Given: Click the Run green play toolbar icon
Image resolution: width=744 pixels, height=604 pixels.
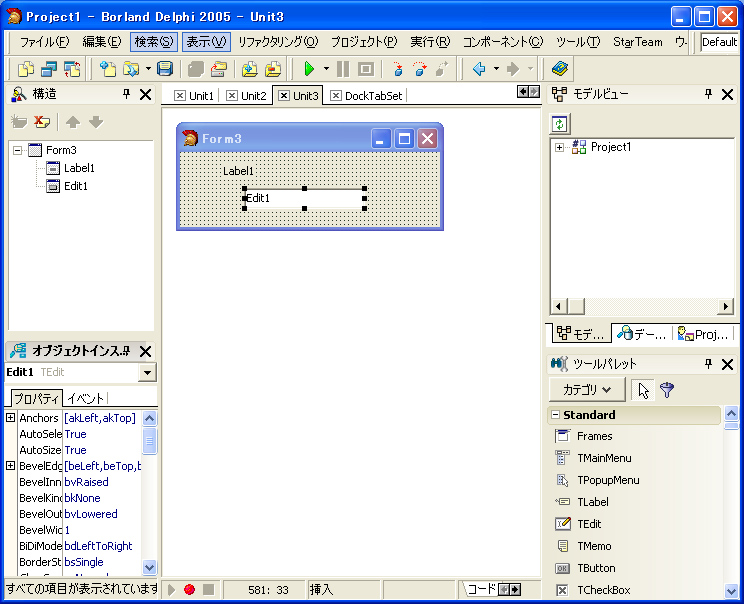Looking at the screenshot, I should coord(309,69).
